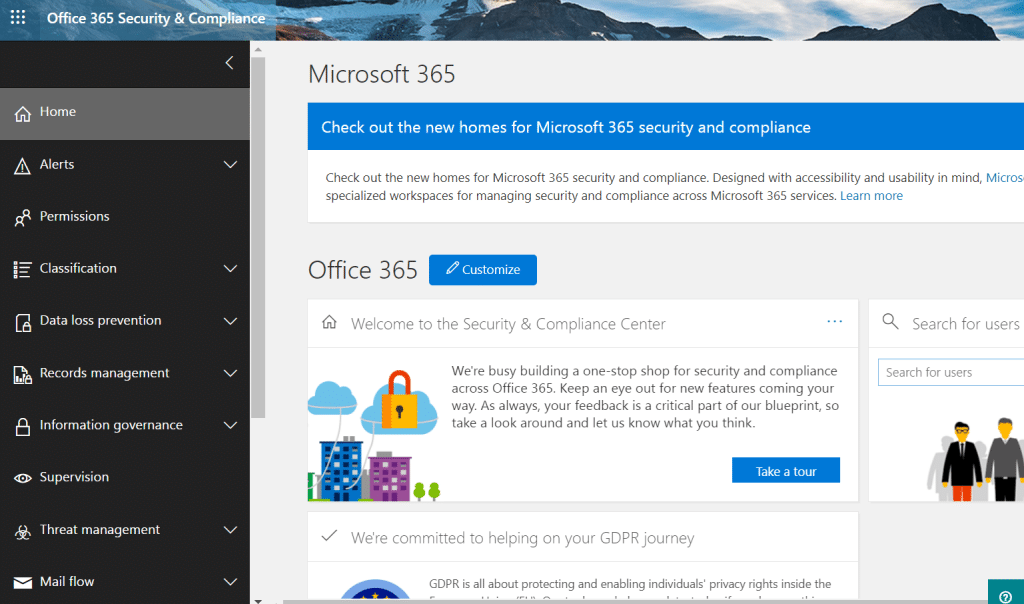Click the Home house icon in sidebar
Image resolution: width=1024 pixels, height=604 pixels.
(23, 114)
